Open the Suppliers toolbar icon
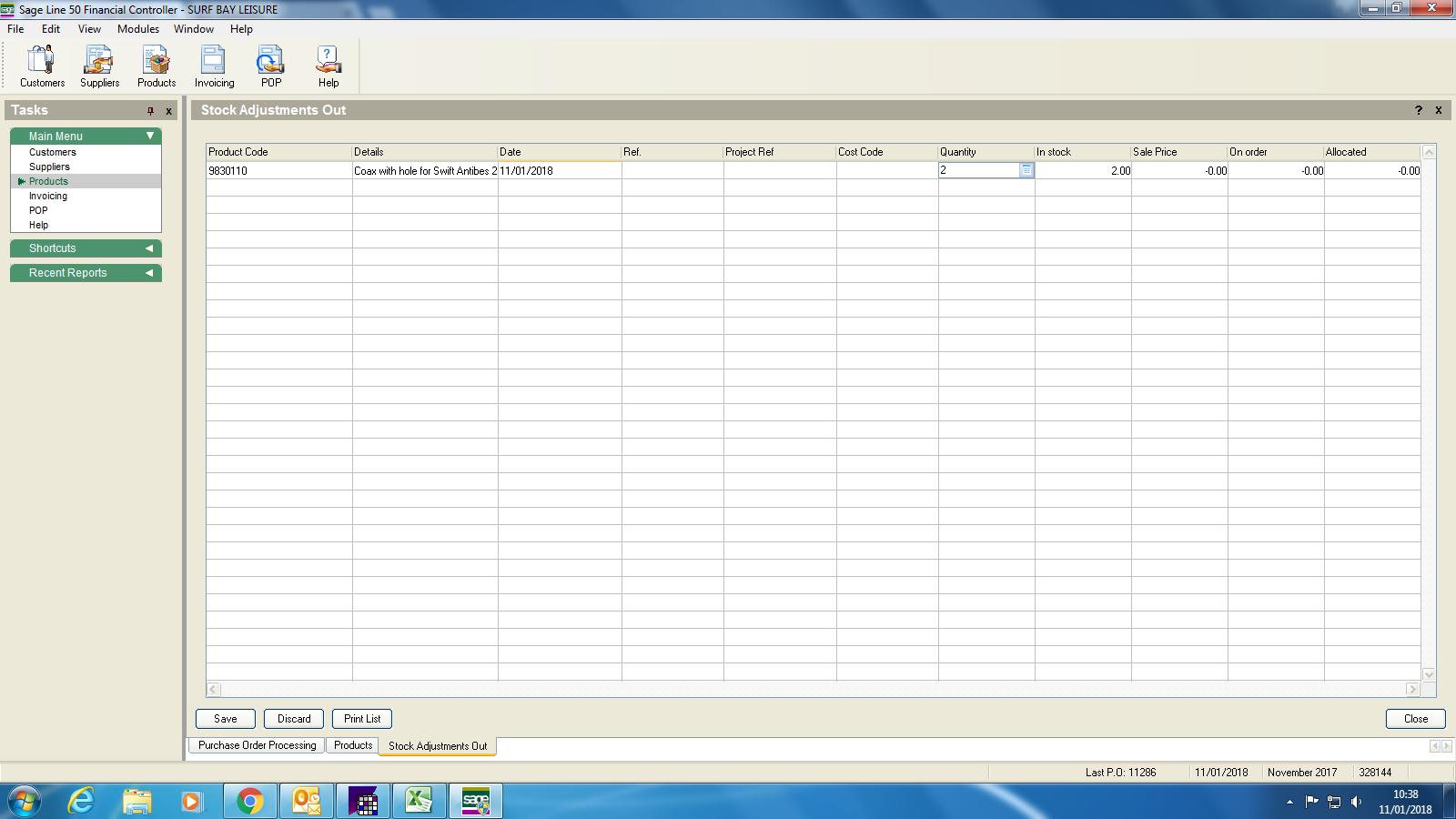The image size is (1456, 819). [99, 66]
